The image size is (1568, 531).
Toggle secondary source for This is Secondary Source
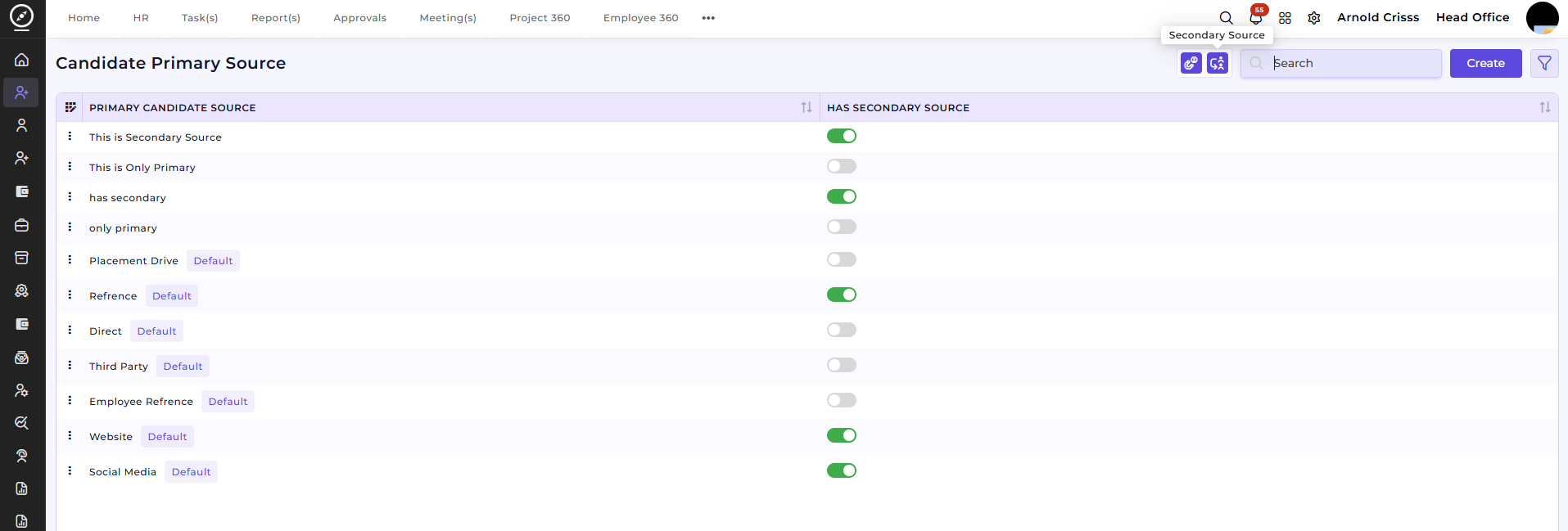(842, 136)
